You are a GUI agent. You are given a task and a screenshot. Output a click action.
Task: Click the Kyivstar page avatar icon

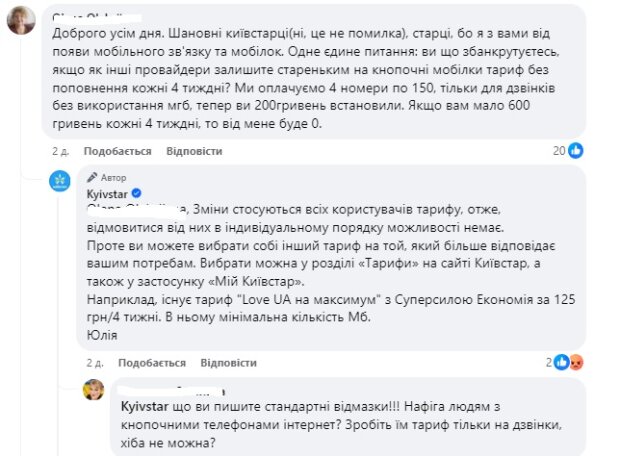click(x=62, y=183)
